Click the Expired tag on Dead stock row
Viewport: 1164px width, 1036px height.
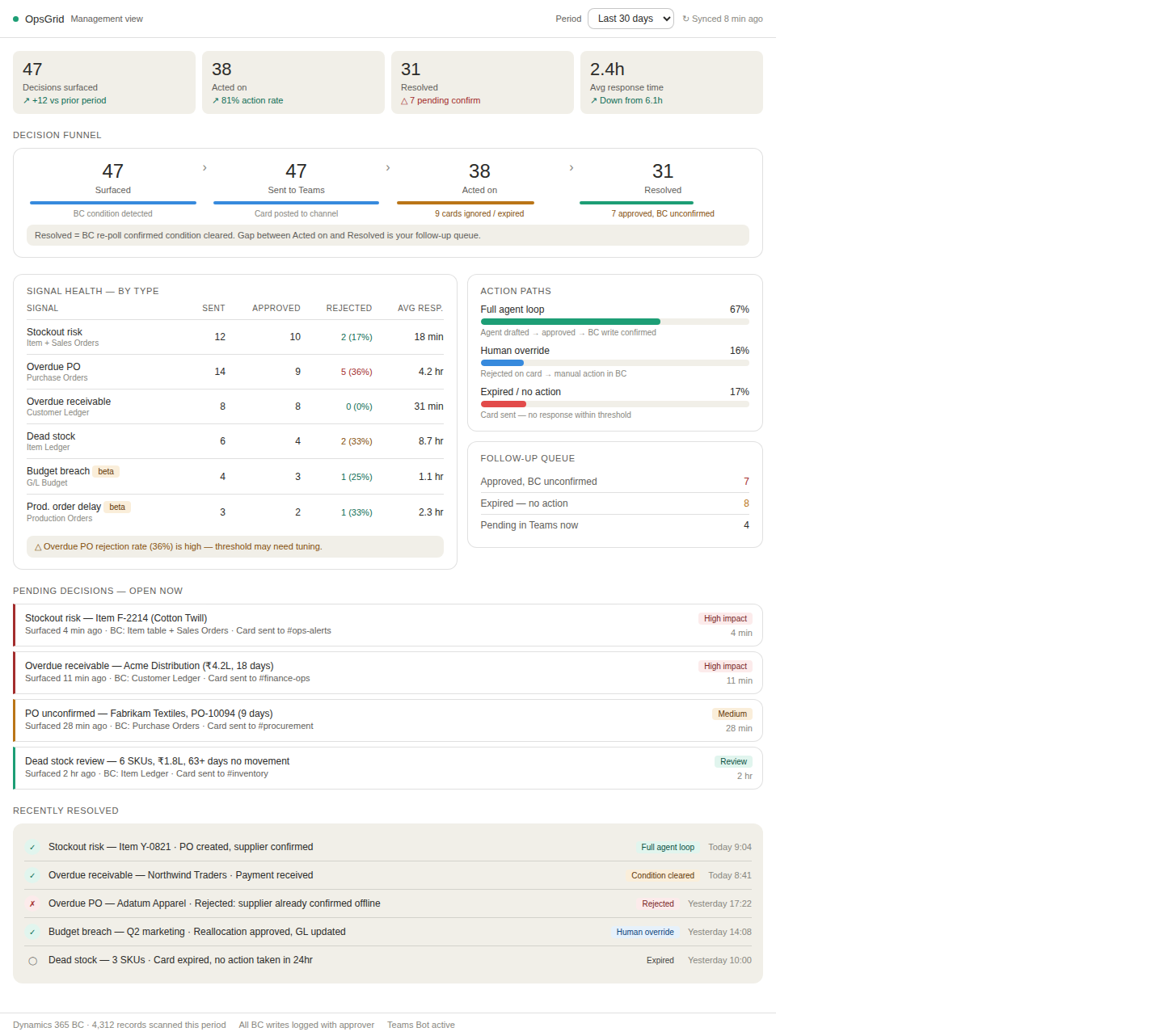click(x=660, y=960)
